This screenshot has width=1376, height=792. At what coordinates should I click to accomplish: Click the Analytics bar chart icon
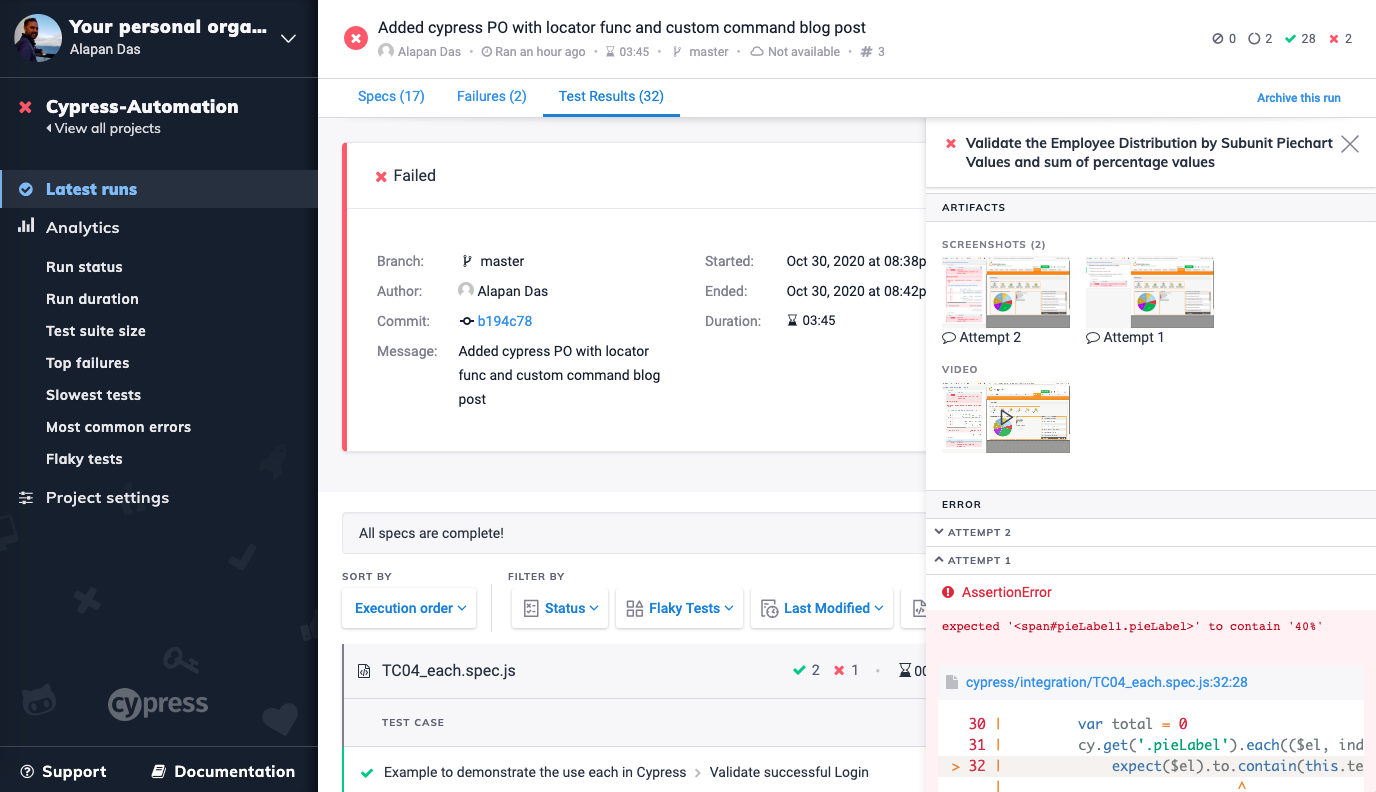tap(26, 227)
